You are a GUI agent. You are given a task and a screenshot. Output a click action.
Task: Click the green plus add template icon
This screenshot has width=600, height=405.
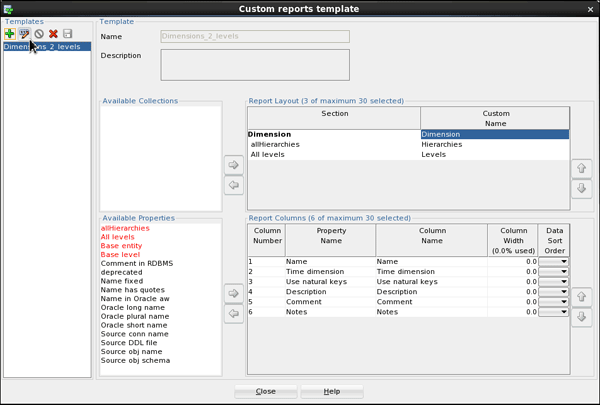(x=9, y=34)
